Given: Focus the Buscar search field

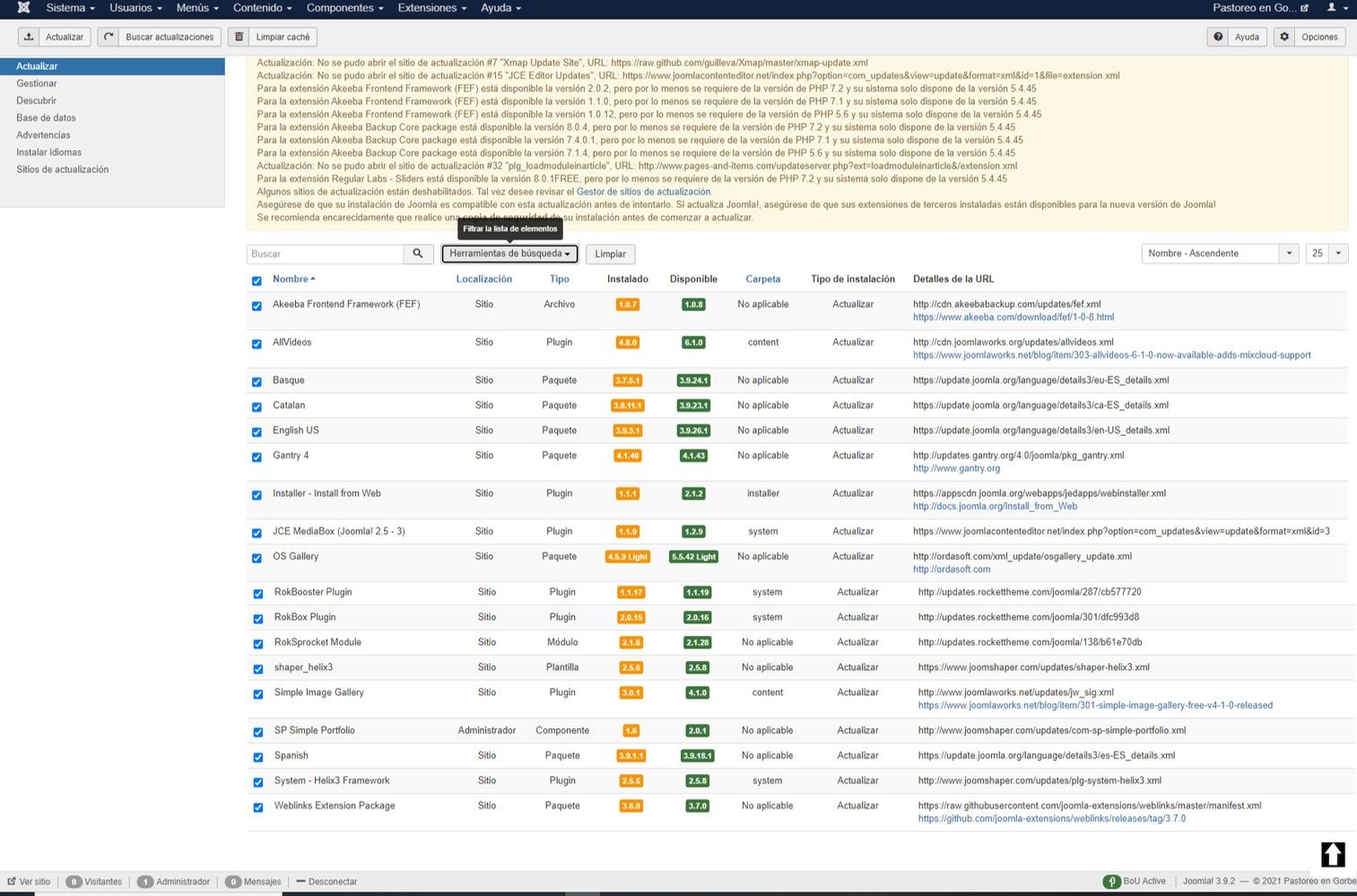Looking at the screenshot, I should coord(325,254).
